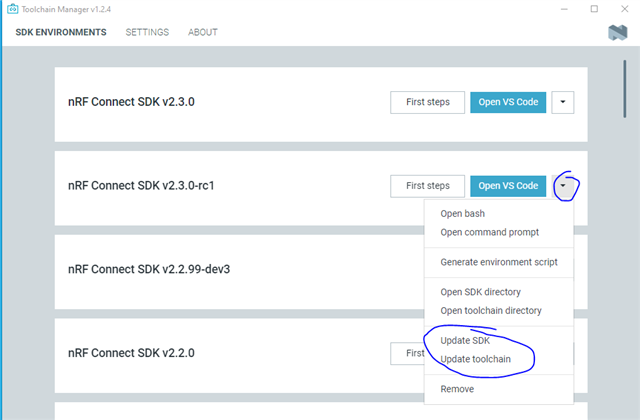Click the Nordic Semiconductor logo icon
The width and height of the screenshot is (640, 420).
coord(618,32)
